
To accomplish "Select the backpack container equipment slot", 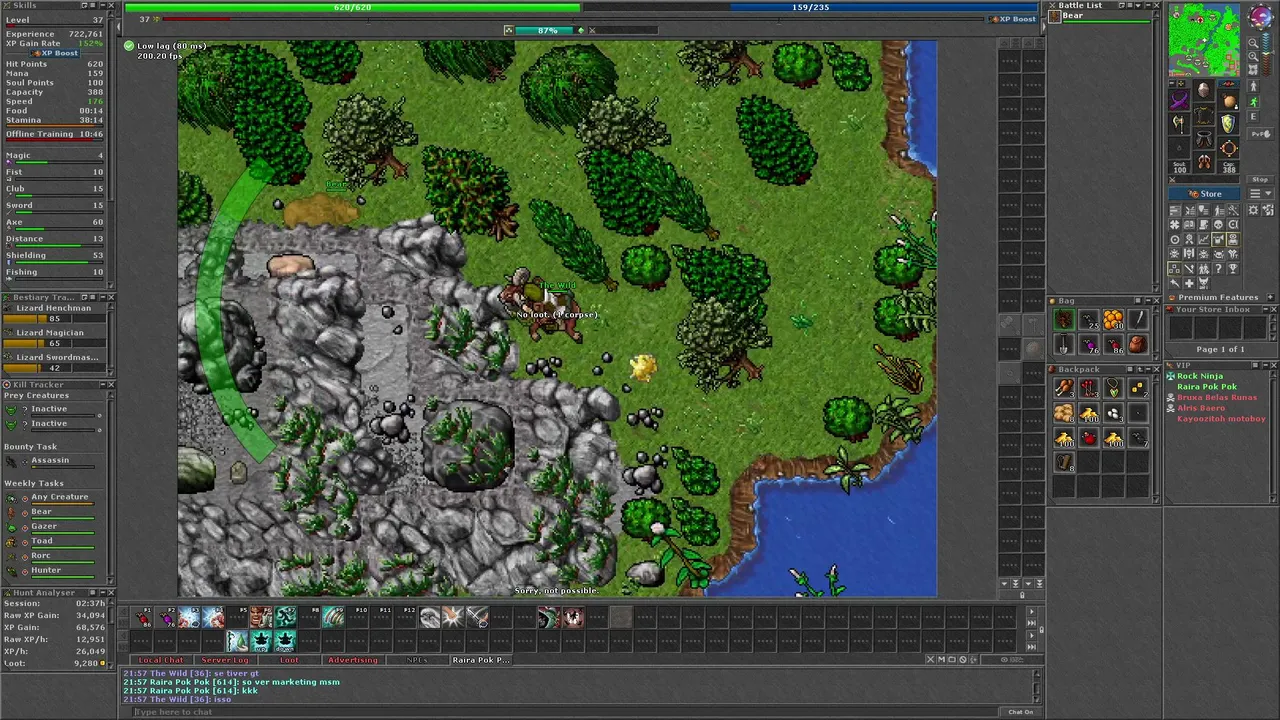I will pos(1228,101).
